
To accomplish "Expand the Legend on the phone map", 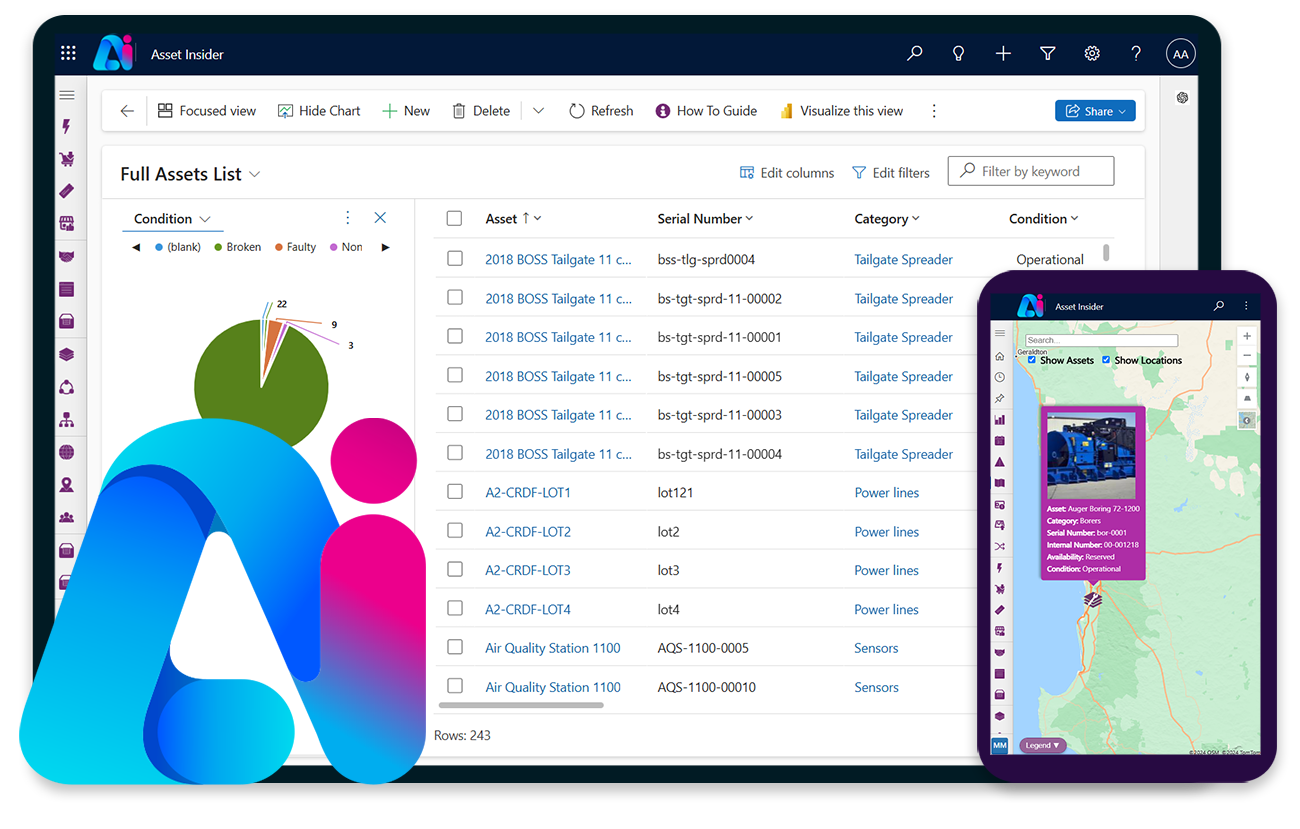I will coord(1042,745).
